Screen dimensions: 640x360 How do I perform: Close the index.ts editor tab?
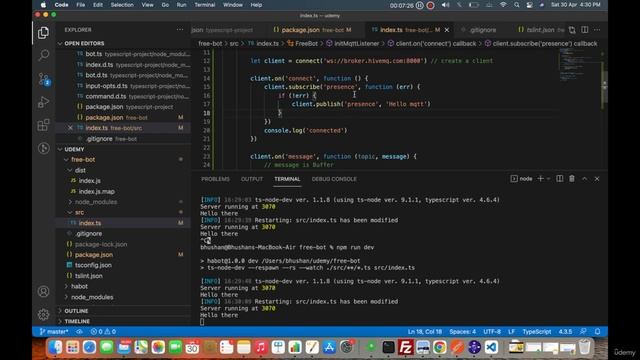447,30
